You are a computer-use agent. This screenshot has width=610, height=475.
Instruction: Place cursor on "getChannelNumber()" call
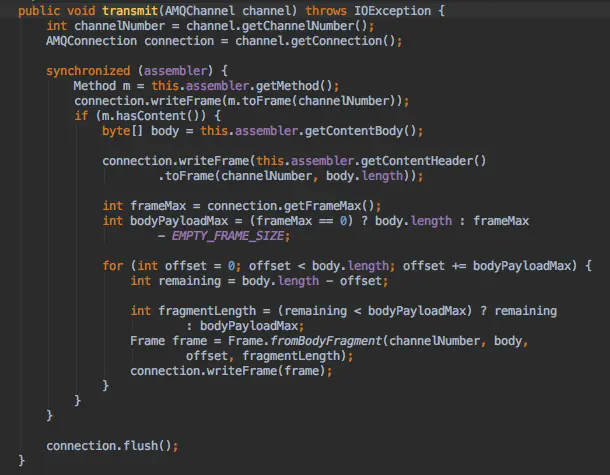click(305, 26)
